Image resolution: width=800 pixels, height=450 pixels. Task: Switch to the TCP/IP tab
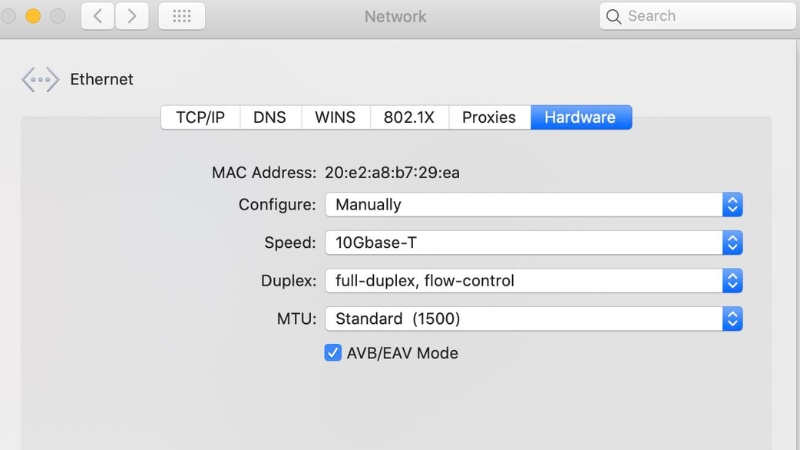coord(201,117)
